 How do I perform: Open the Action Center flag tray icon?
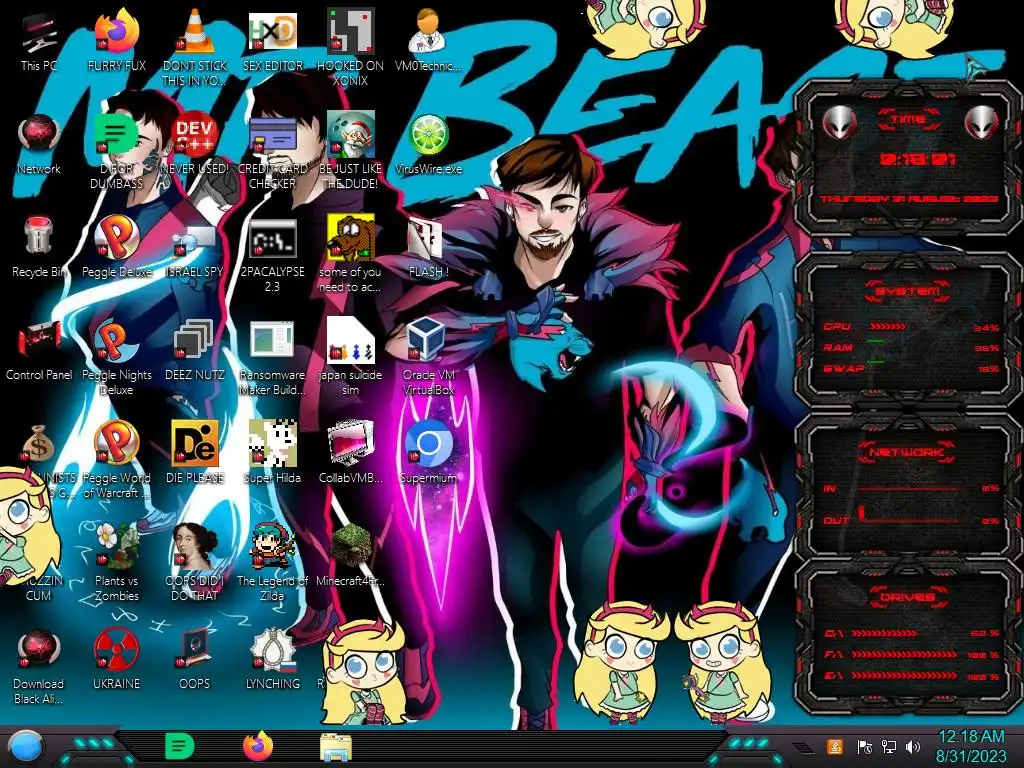pos(865,746)
